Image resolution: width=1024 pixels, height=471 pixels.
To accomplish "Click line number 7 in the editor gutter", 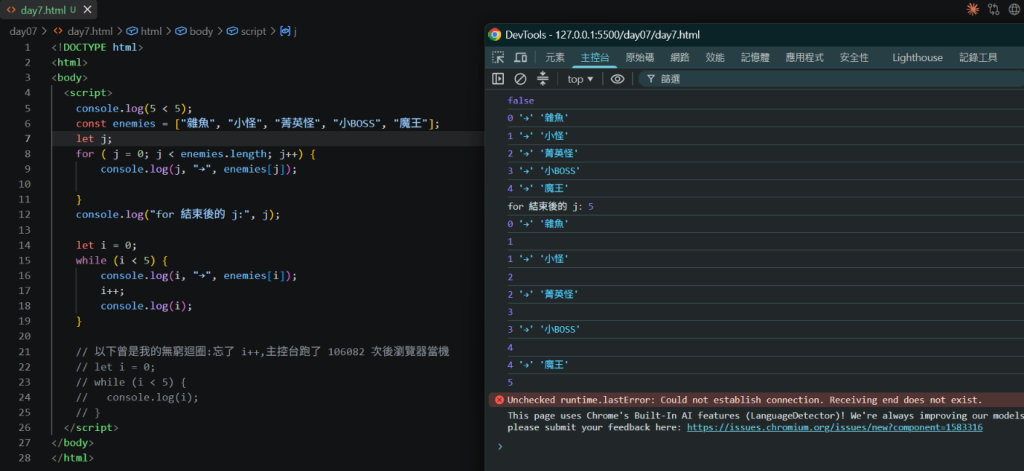I will (27, 138).
